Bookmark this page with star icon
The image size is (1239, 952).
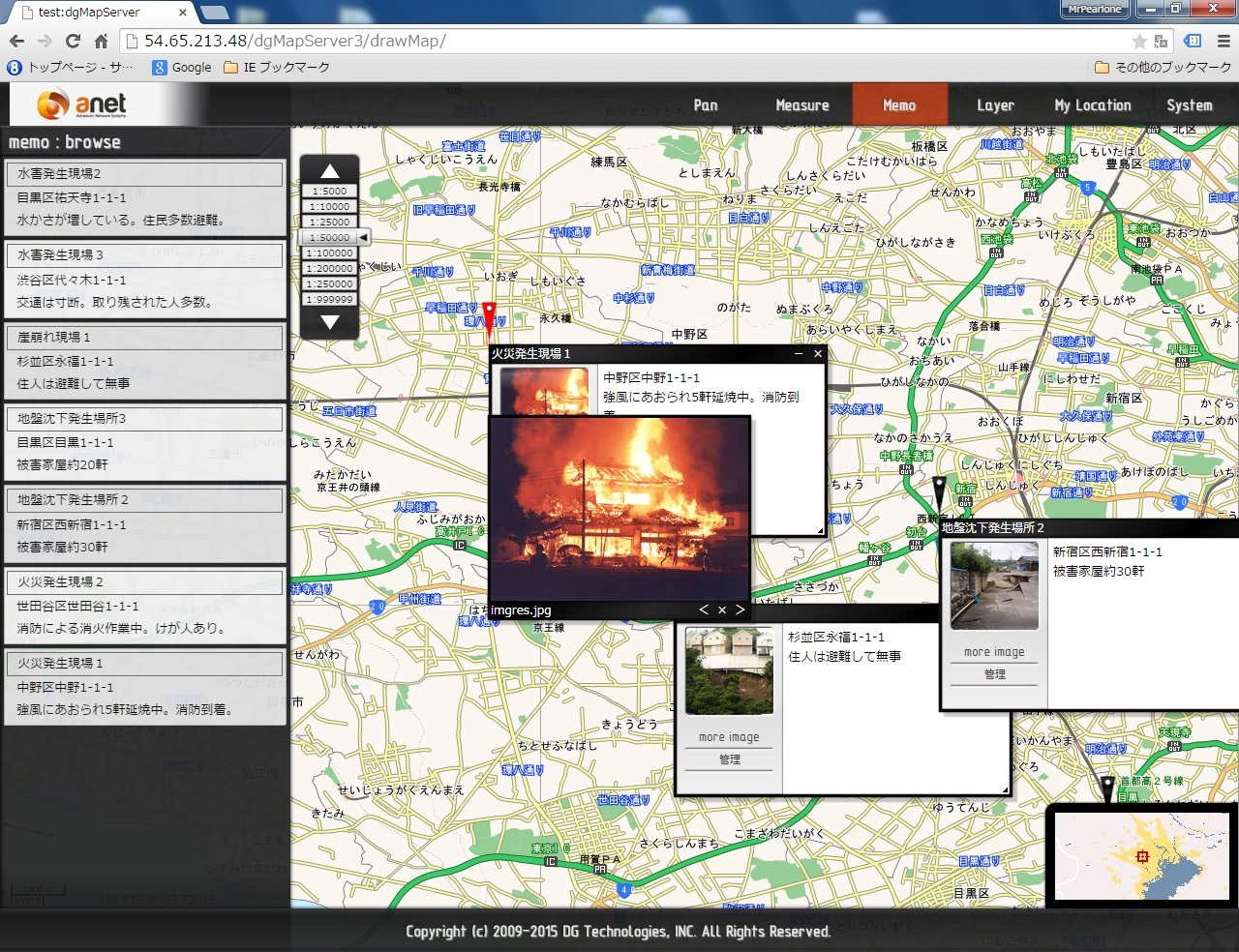pyautogui.click(x=1139, y=41)
